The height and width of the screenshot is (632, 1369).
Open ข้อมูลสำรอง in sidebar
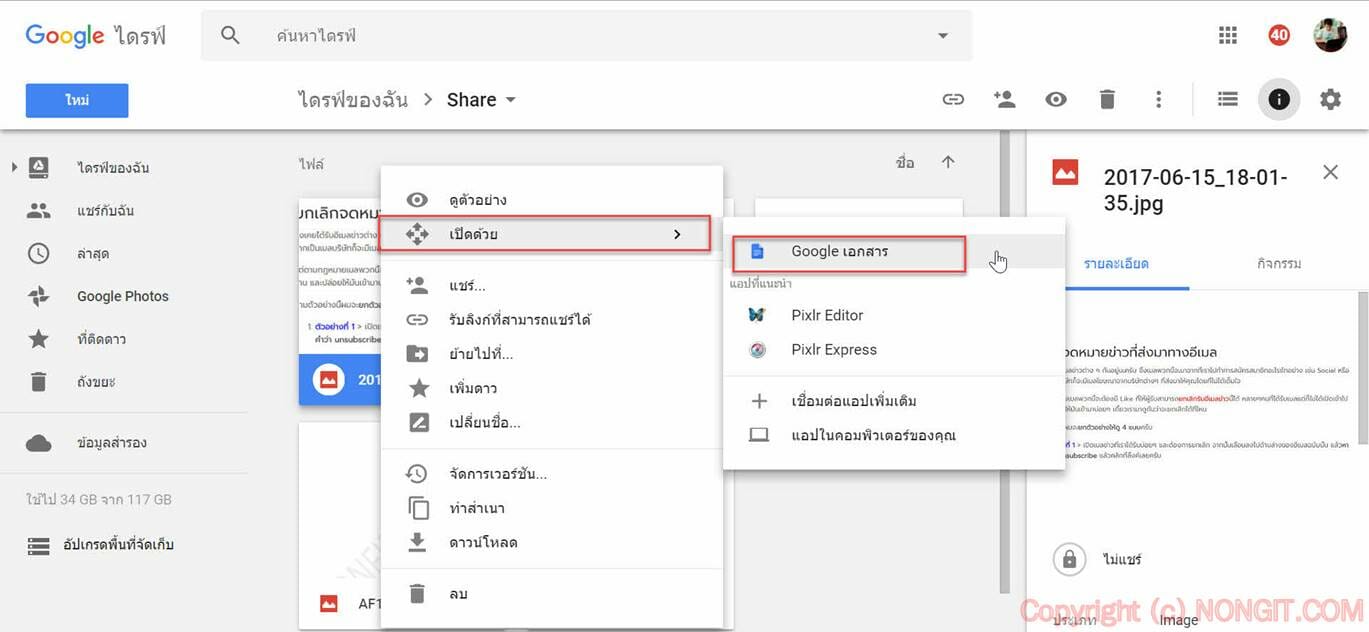pyautogui.click(x=112, y=443)
